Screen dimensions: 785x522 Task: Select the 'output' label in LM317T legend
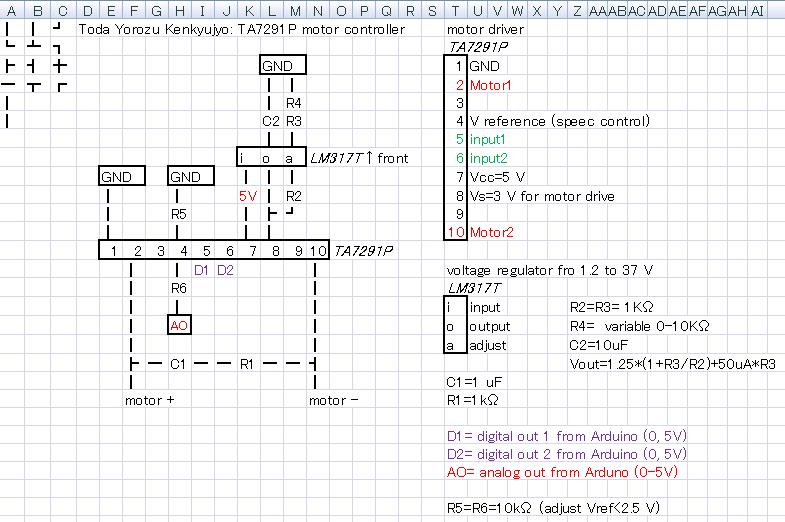489,327
